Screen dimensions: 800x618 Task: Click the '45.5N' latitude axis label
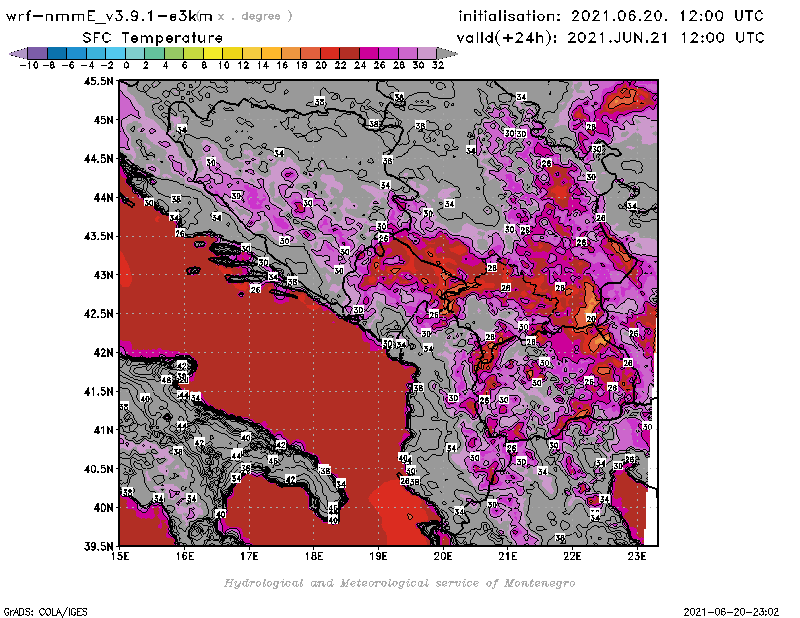click(98, 81)
